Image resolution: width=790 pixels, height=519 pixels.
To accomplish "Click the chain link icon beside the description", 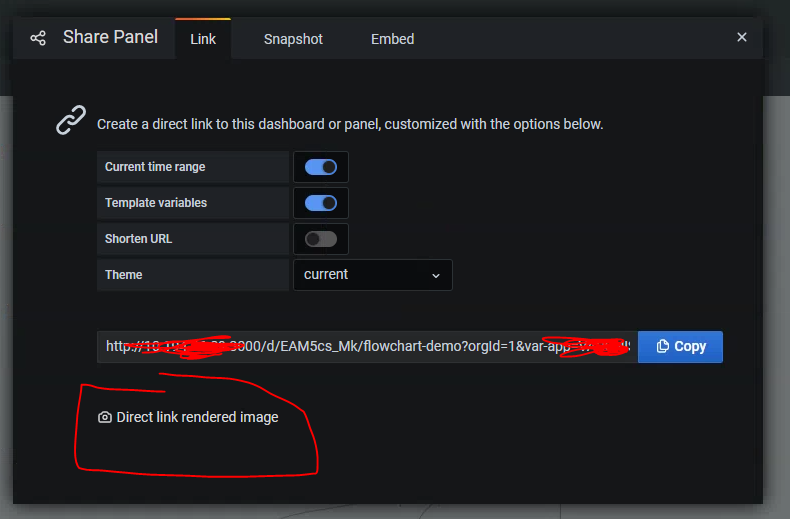I will click(x=71, y=120).
